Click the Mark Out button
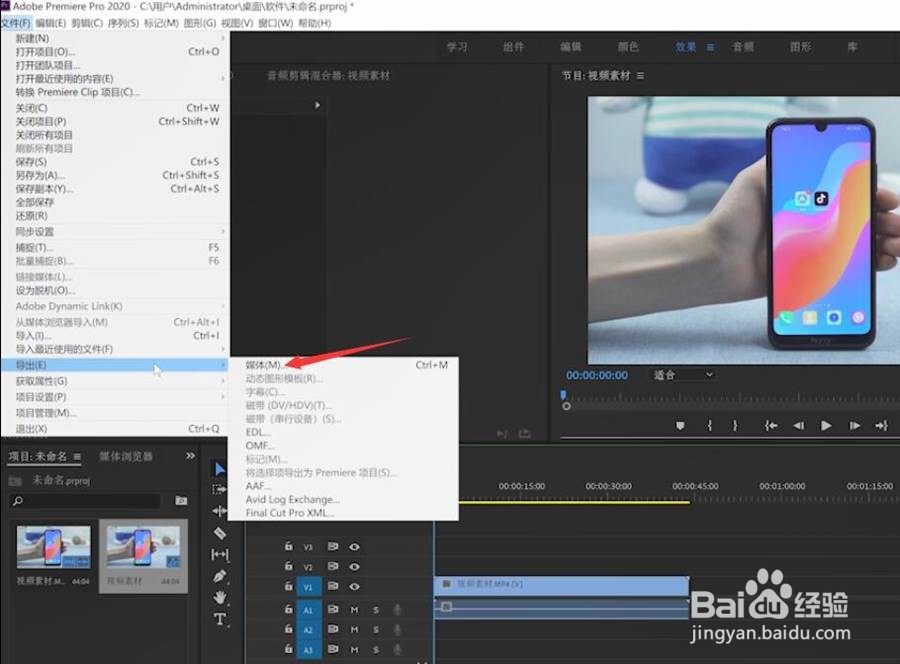This screenshot has height=664, width=900. 735,426
